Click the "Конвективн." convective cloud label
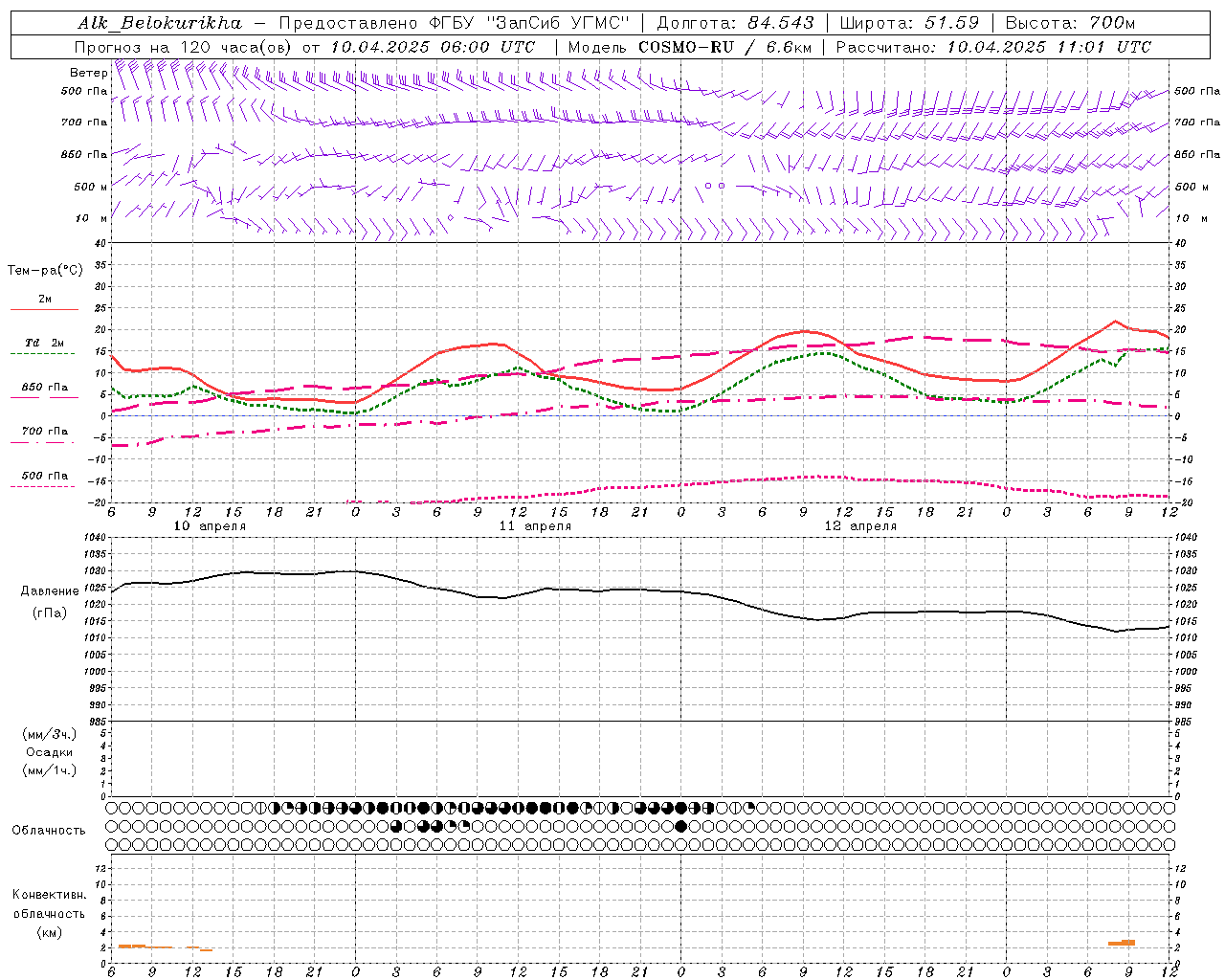 [50, 895]
